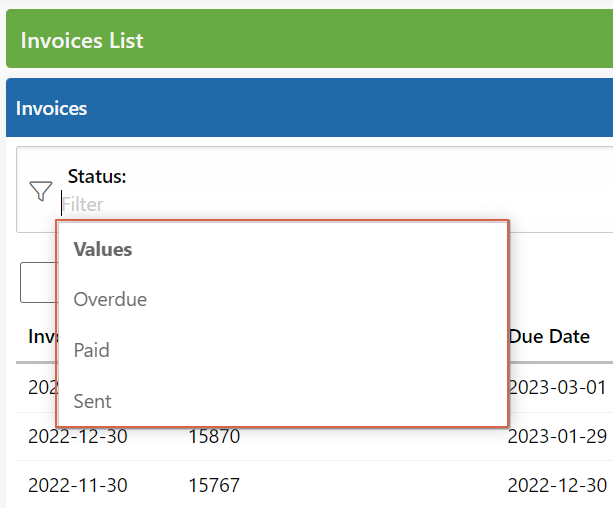Click the Values heading in dropdown
This screenshot has height=508, width=613.
click(x=103, y=249)
